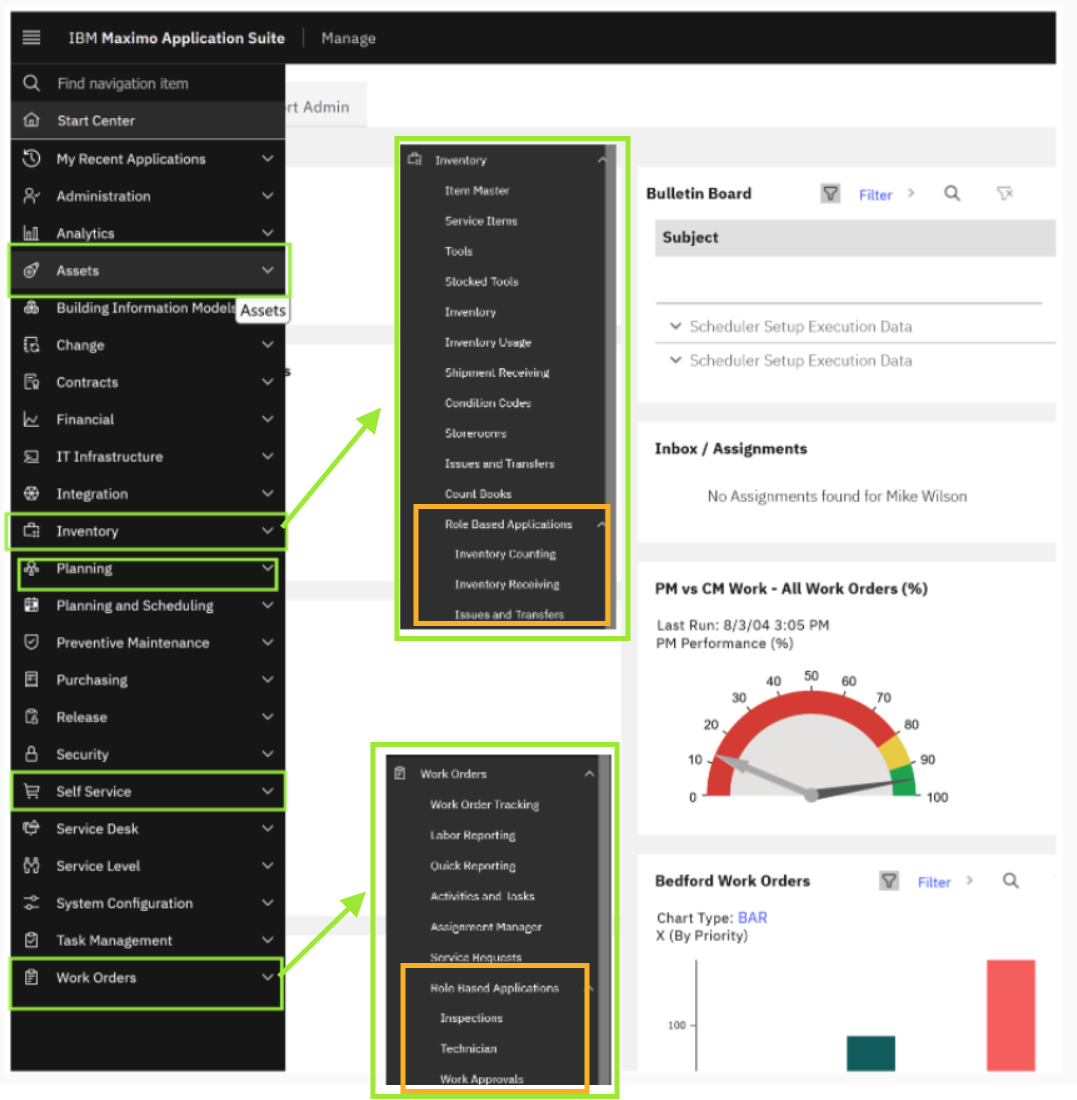The height and width of the screenshot is (1100, 1077).
Task: Click the Administration person icon
Action: [x=32, y=196]
